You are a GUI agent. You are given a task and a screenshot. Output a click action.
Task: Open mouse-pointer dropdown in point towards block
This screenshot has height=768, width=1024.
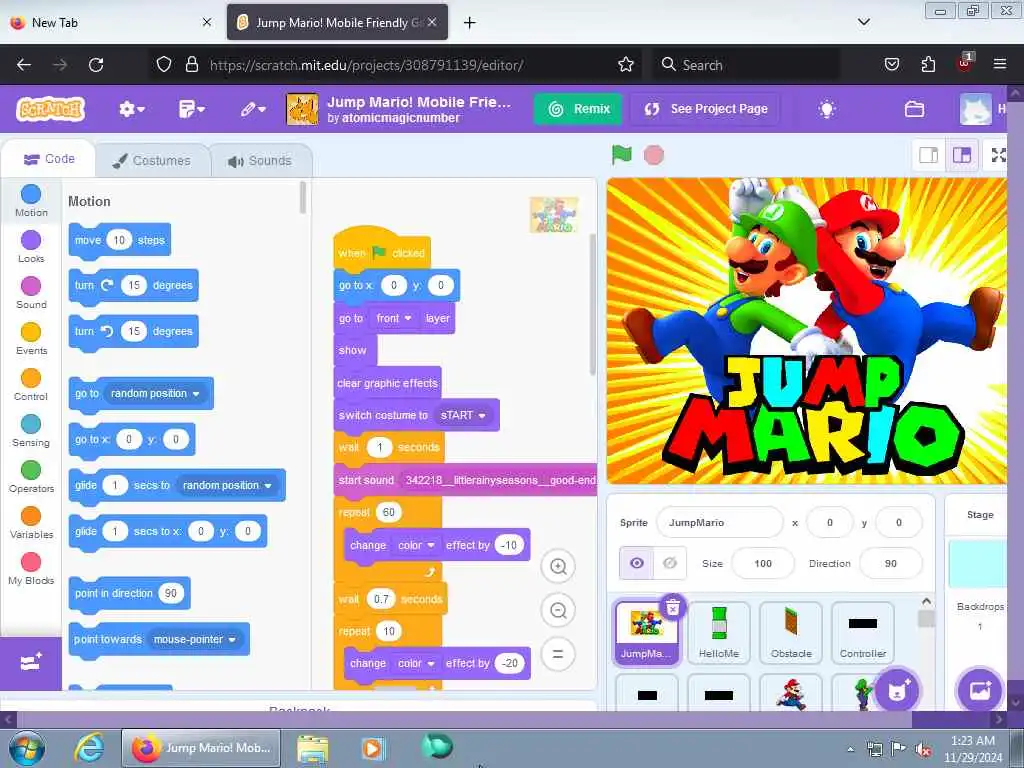[x=195, y=639]
